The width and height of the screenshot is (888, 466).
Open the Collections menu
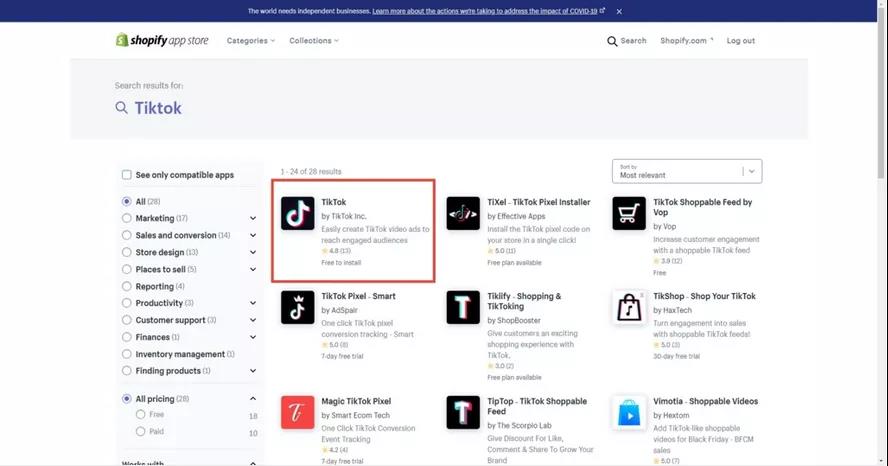[x=314, y=41]
